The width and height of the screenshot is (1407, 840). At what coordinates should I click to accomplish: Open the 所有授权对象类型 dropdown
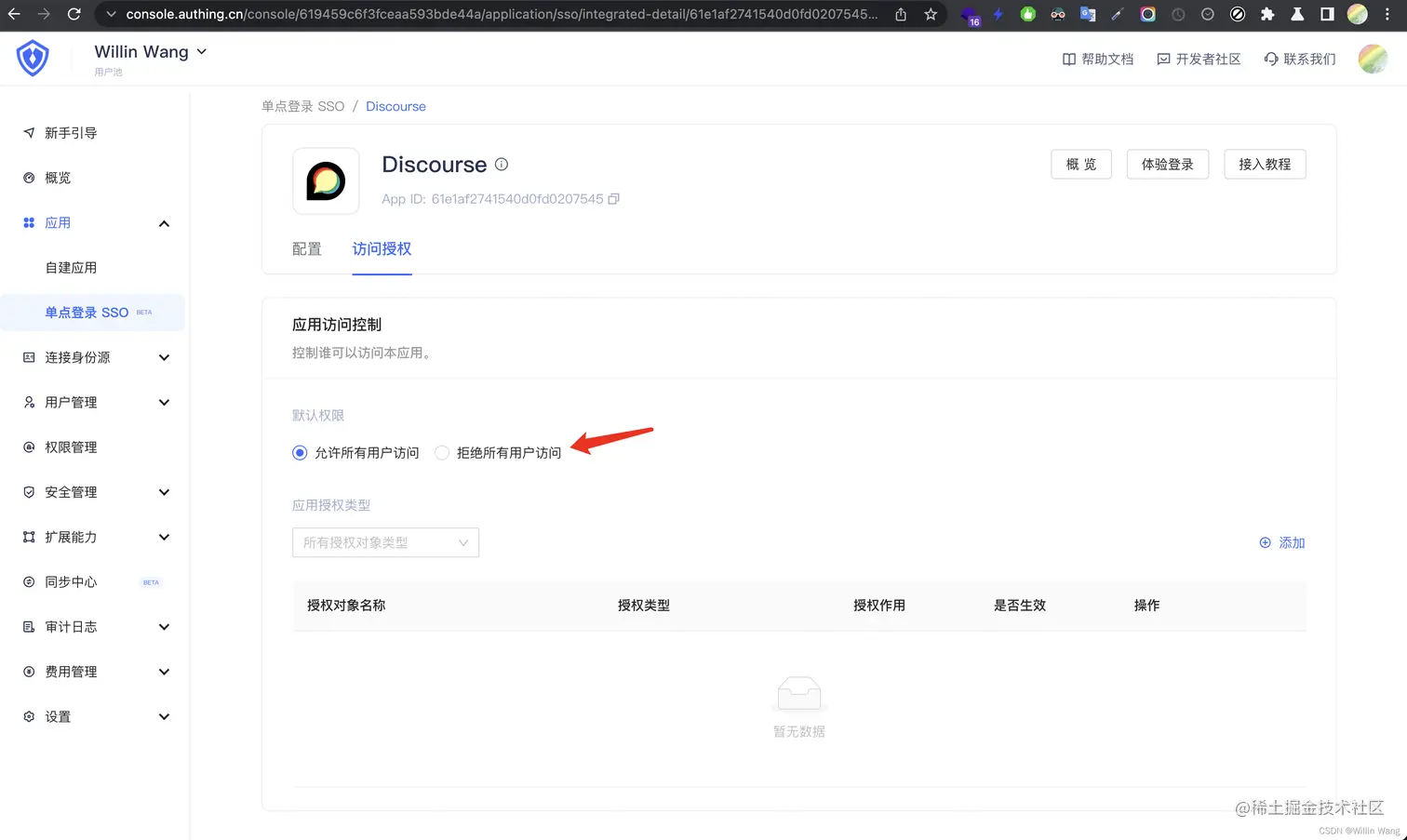point(385,542)
